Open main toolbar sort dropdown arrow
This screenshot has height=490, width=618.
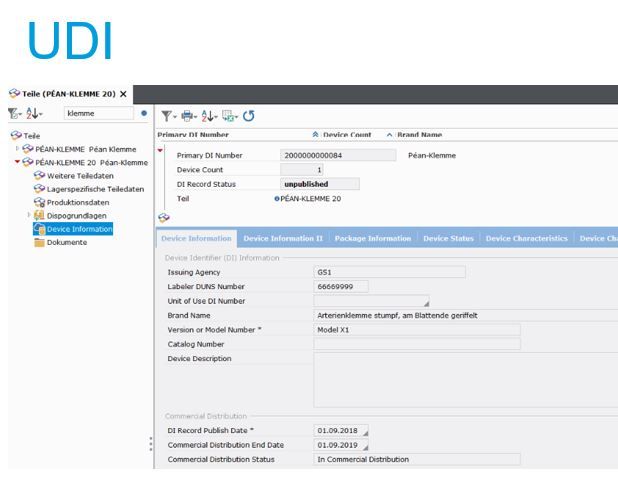tap(216, 117)
